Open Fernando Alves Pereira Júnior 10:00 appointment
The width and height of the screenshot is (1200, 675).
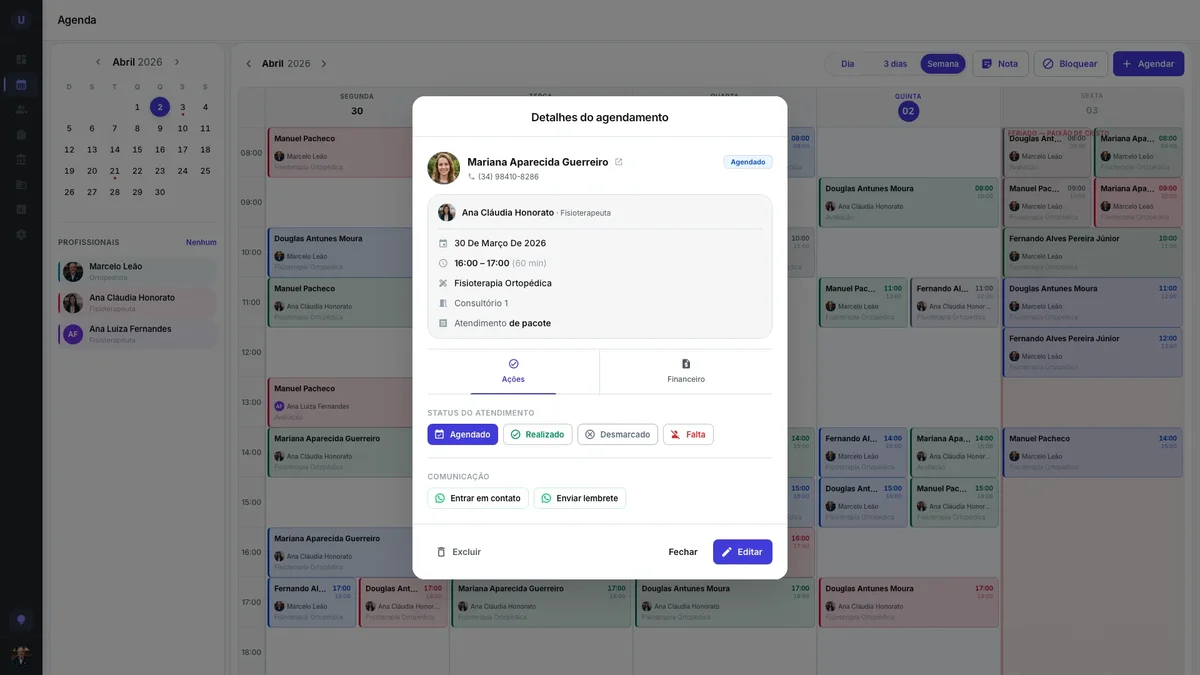(x=1093, y=252)
